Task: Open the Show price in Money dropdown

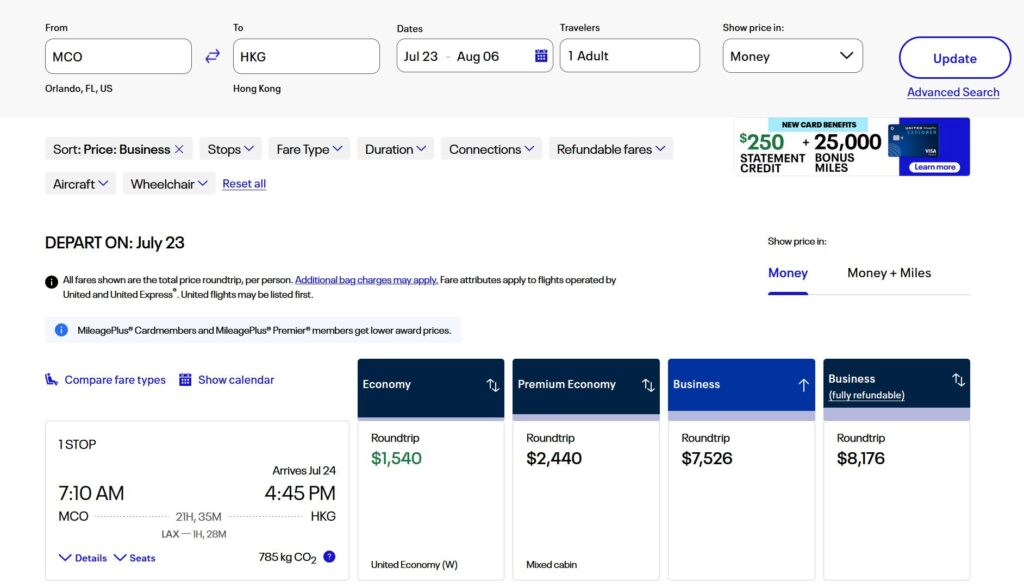Action: point(792,56)
